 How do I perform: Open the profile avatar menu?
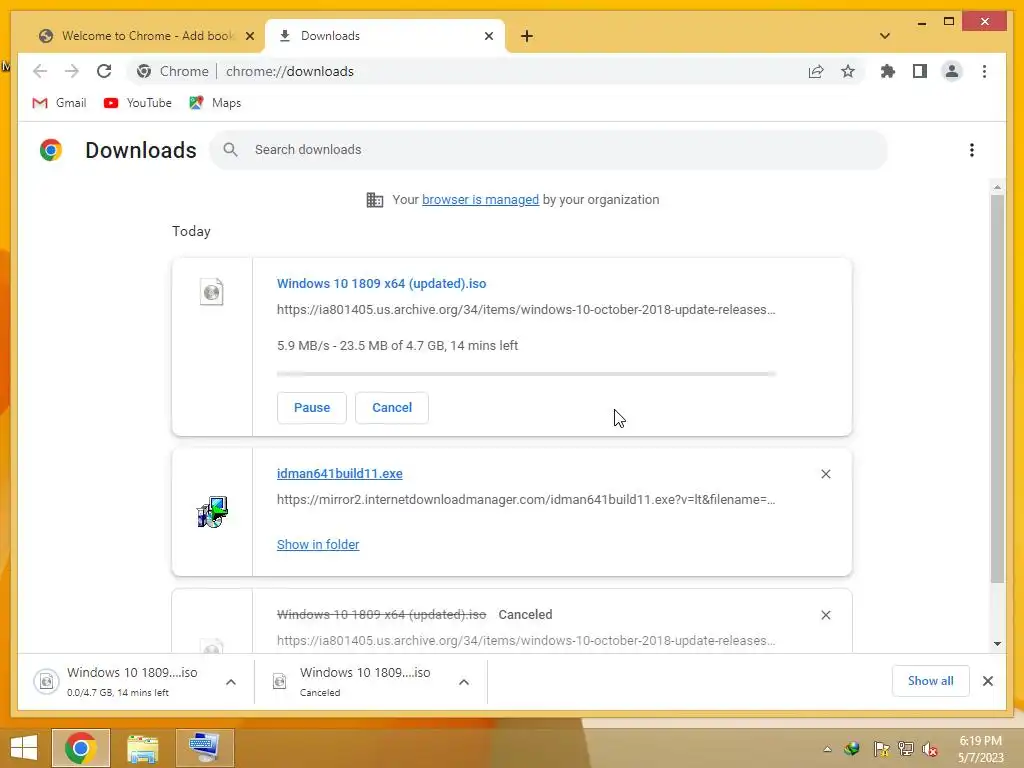click(952, 71)
